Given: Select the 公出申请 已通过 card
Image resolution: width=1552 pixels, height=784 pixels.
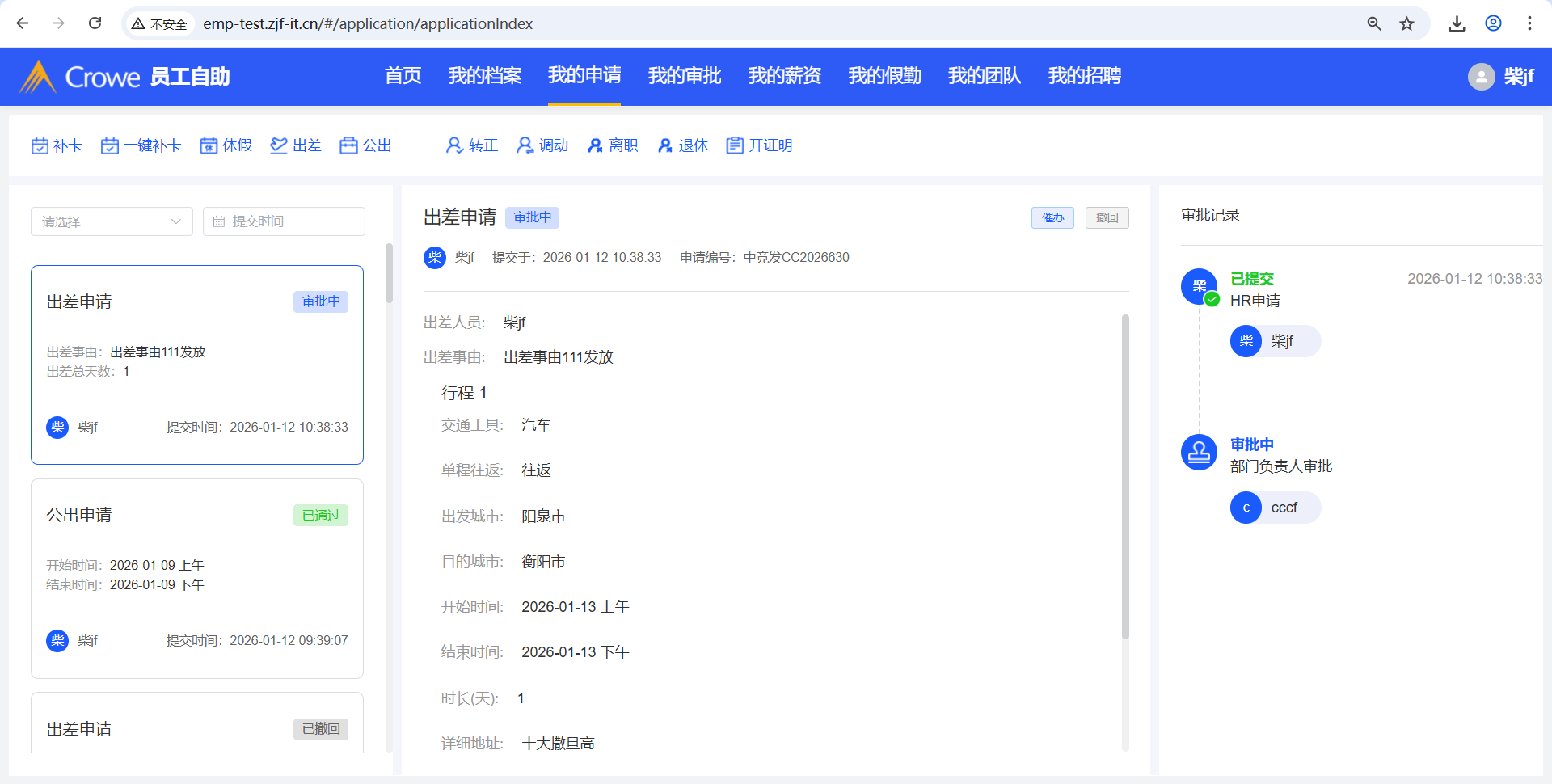Looking at the screenshot, I should (197, 578).
